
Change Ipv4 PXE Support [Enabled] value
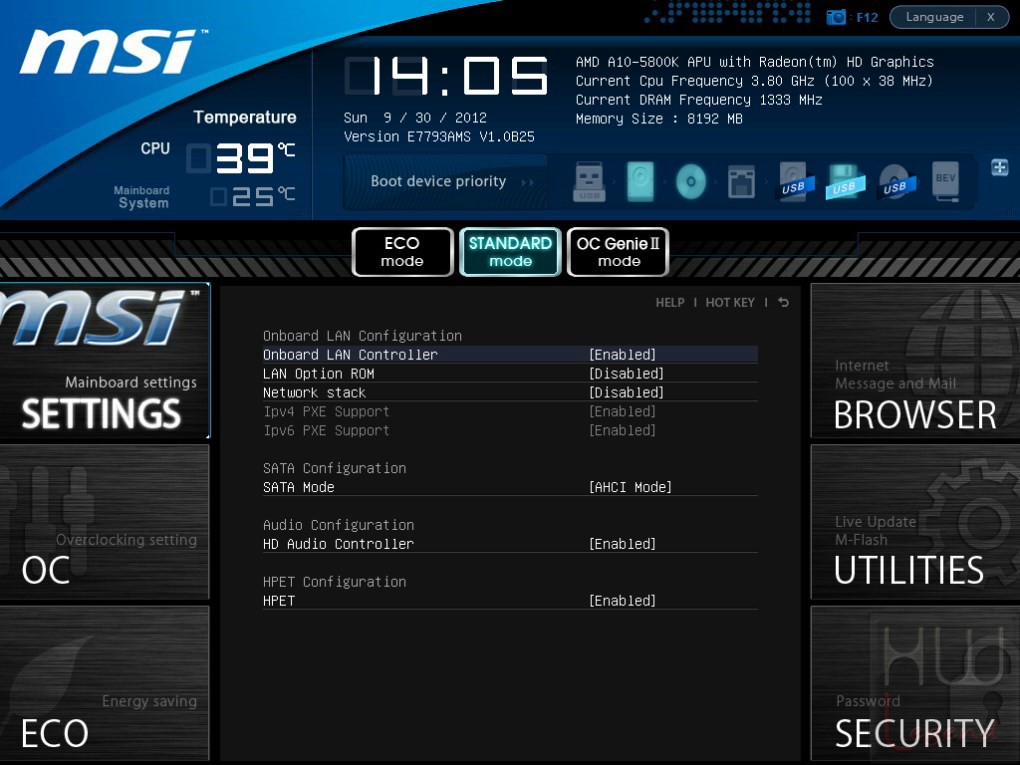click(x=623, y=411)
